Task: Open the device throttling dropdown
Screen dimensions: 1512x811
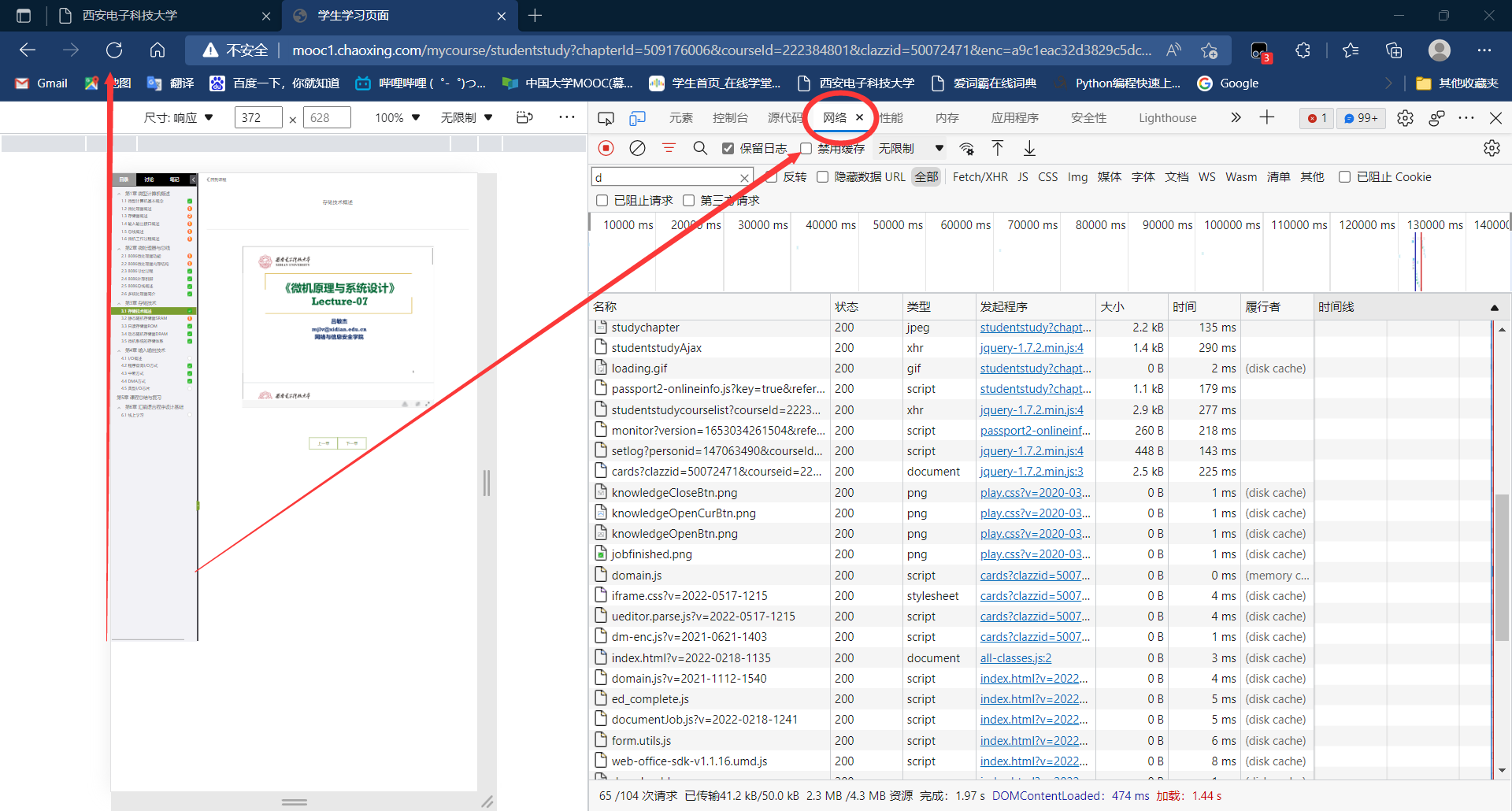Action: click(467, 117)
